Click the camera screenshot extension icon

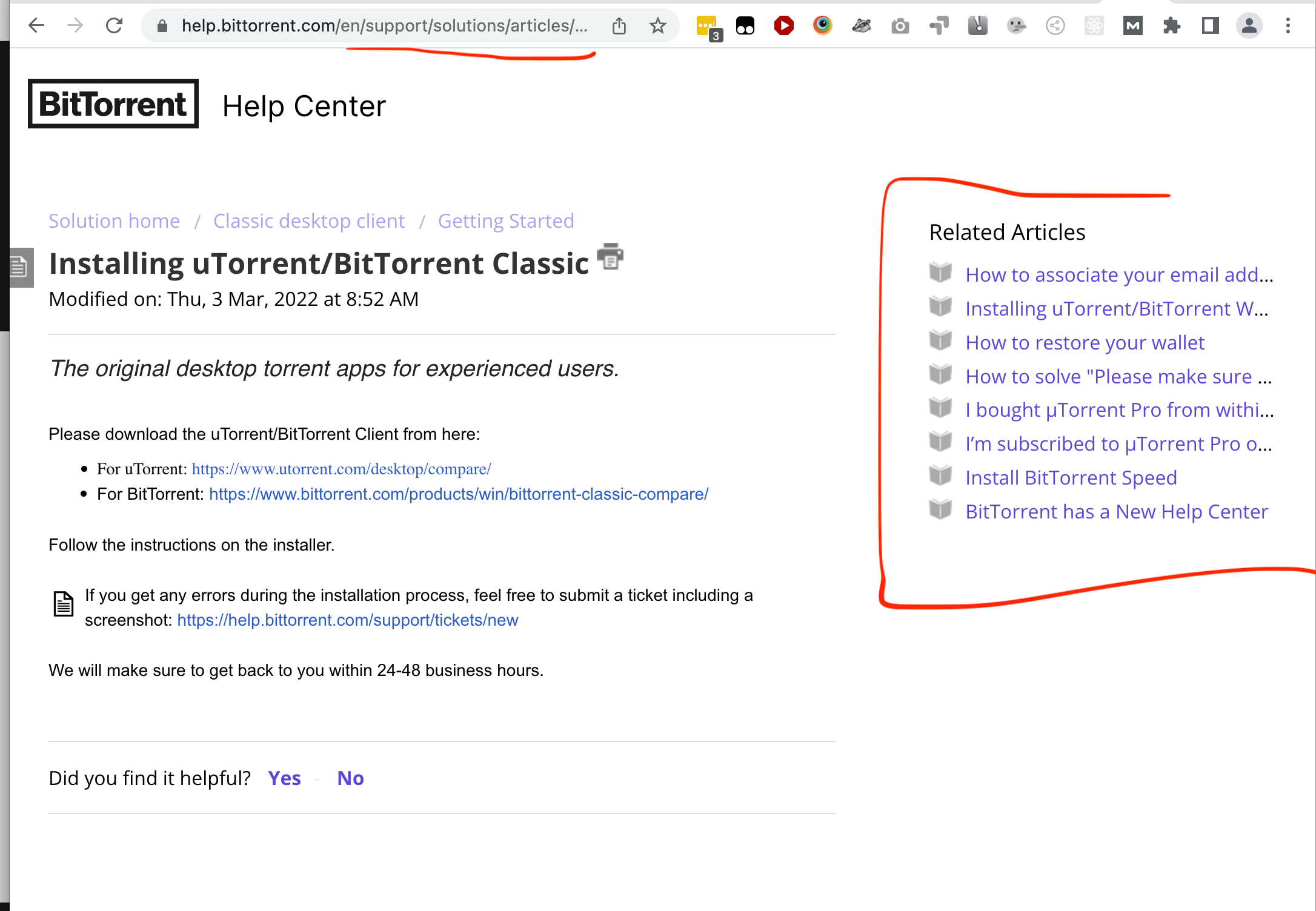tap(900, 26)
